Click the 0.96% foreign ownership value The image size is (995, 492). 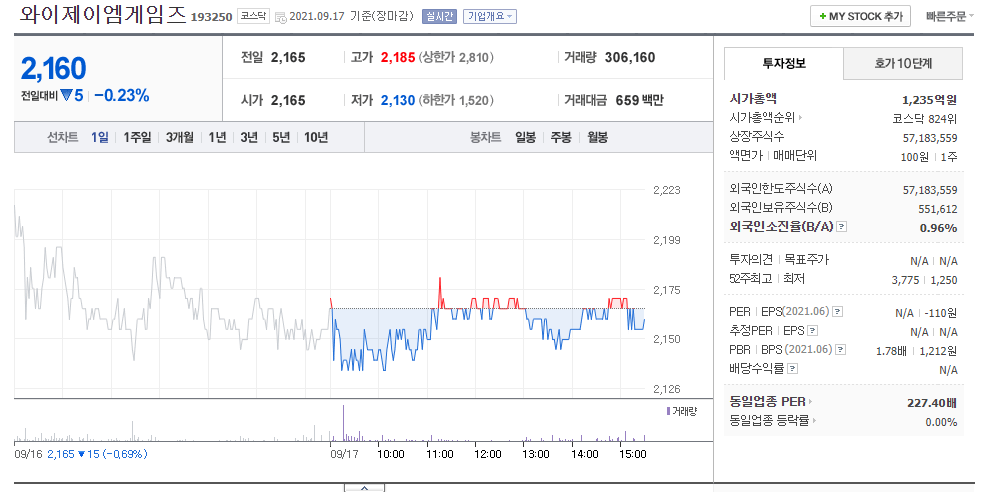point(939,228)
